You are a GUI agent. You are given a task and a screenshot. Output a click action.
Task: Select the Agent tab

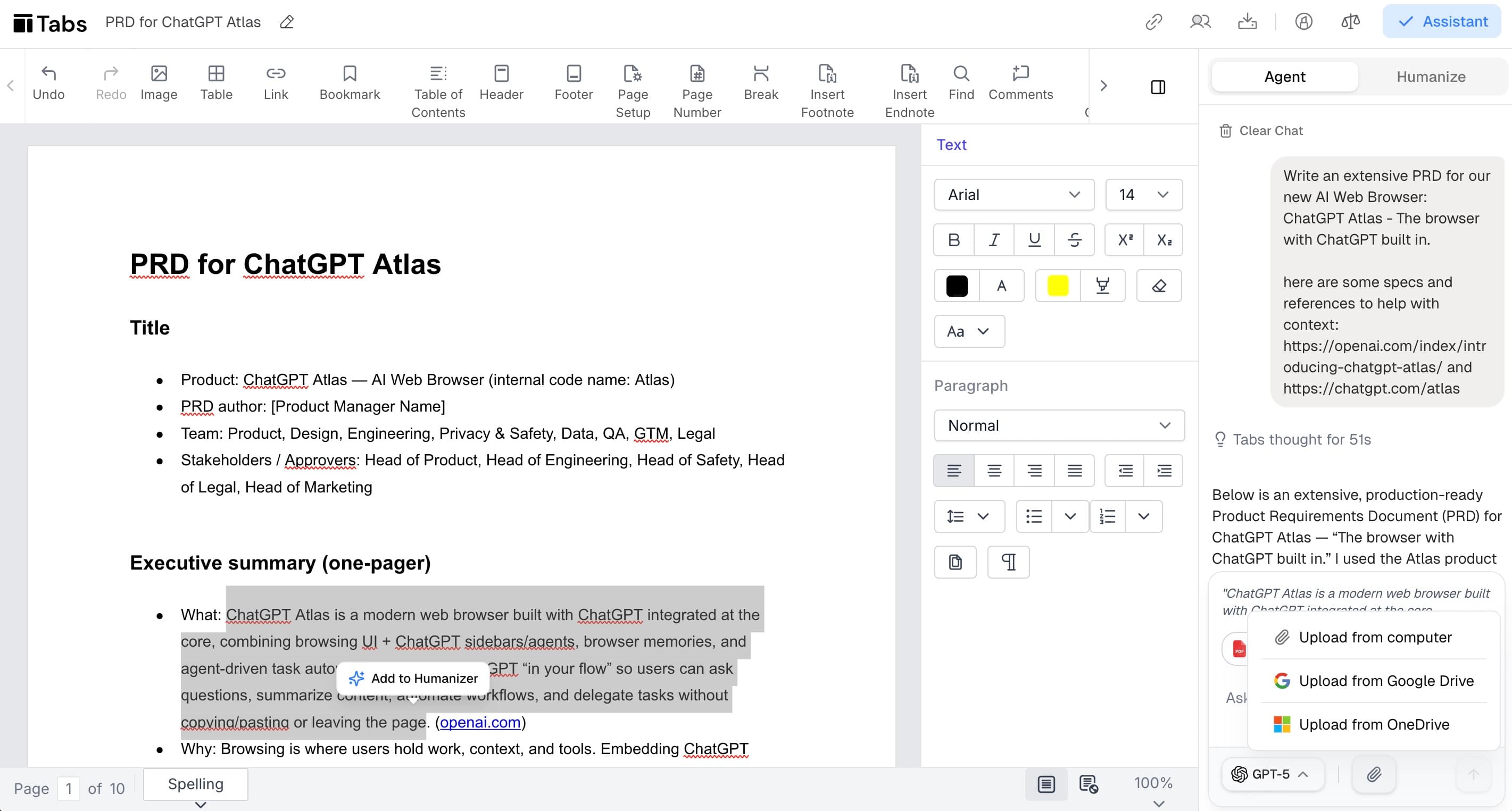point(1284,76)
